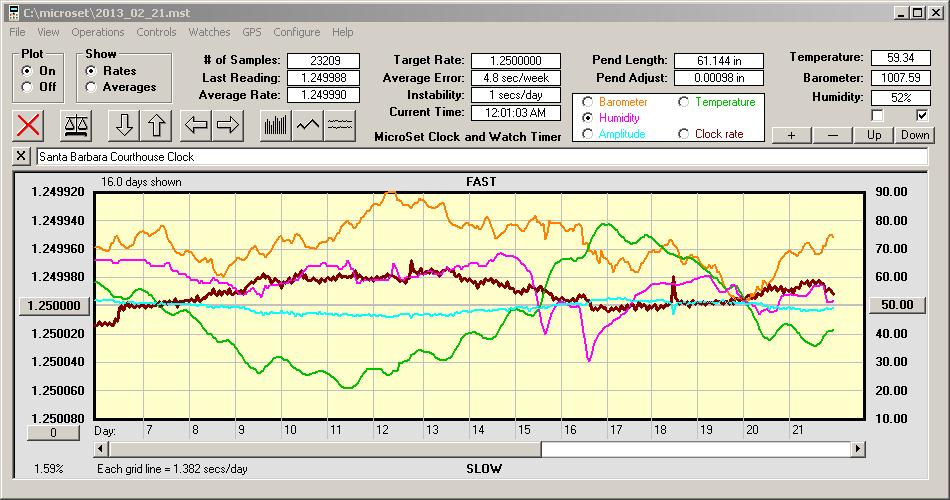This screenshot has width=950, height=500.
Task: Choose the Temperature trace radio button
Action: coord(685,102)
